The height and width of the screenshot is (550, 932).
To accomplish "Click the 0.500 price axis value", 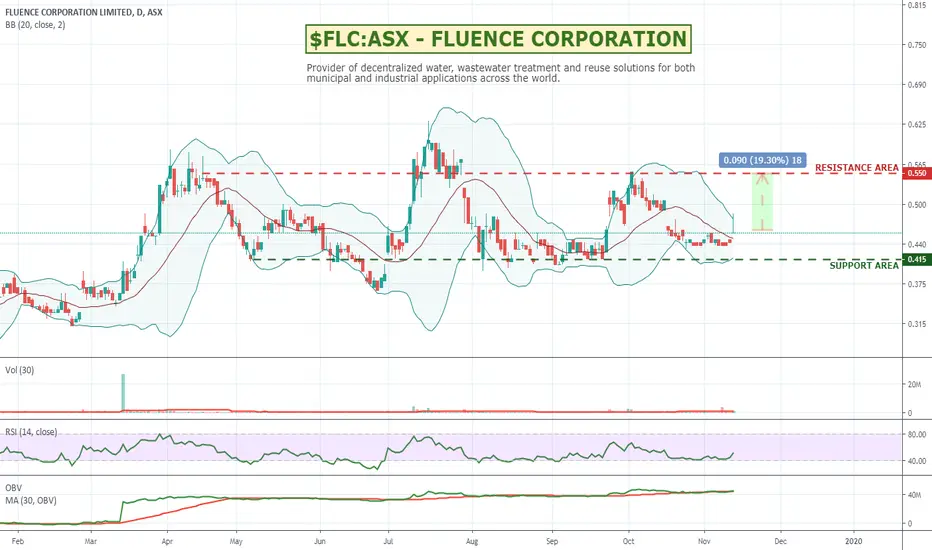I will pyautogui.click(x=917, y=205).
